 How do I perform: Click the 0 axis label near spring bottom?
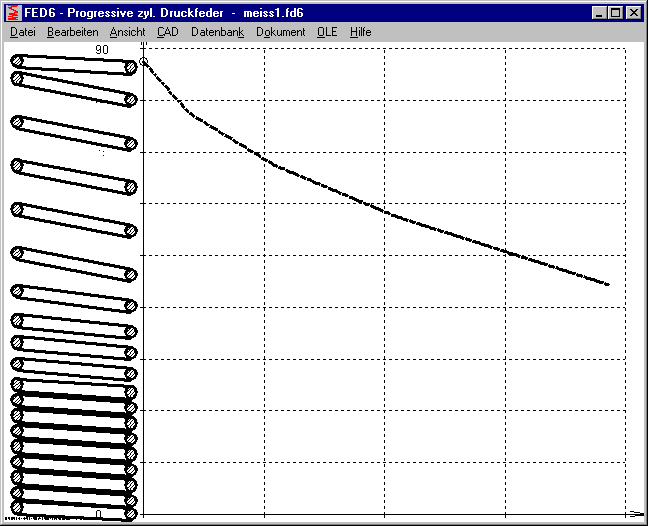[x=98, y=514]
